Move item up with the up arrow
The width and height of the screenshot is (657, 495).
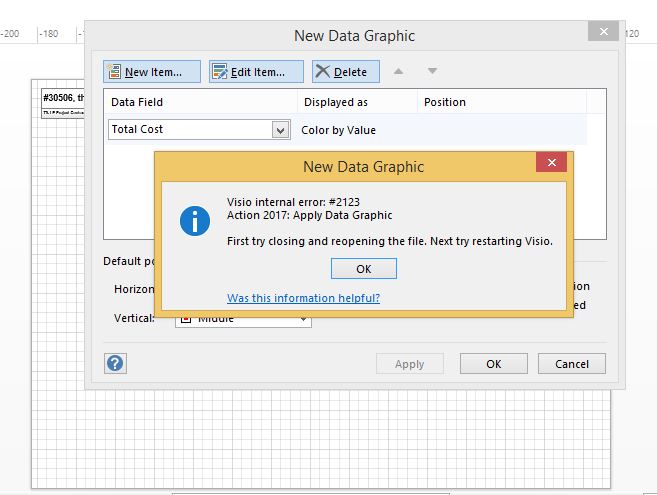pos(398,71)
